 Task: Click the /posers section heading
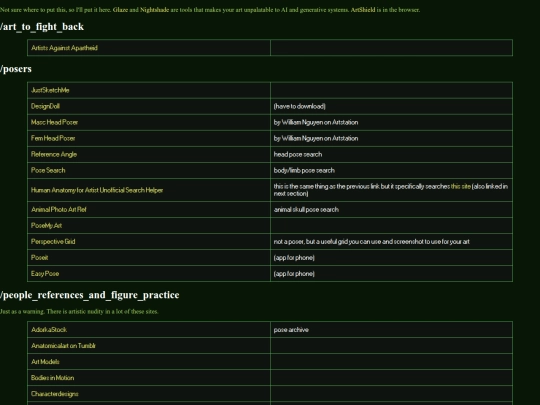[x=16, y=69]
